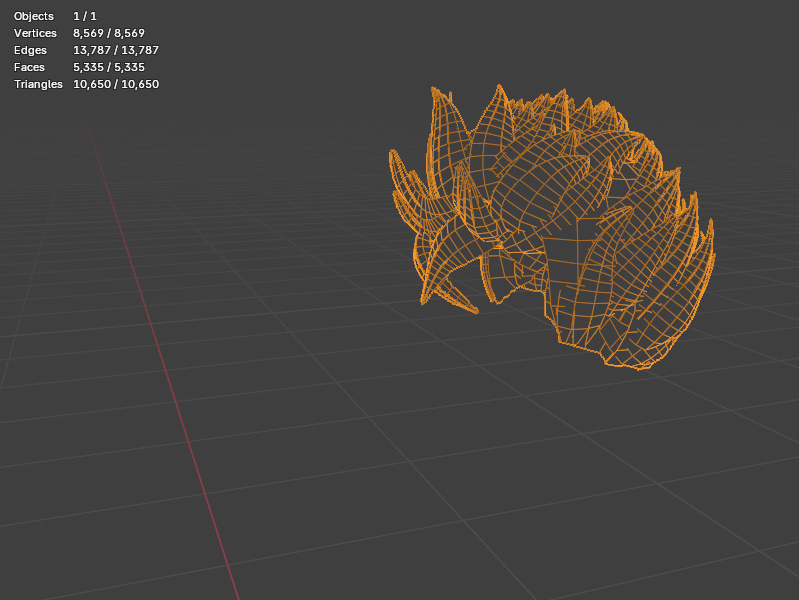799x600 pixels.
Task: Click the "5,335 / 5,335" faces value
Action: [109, 67]
